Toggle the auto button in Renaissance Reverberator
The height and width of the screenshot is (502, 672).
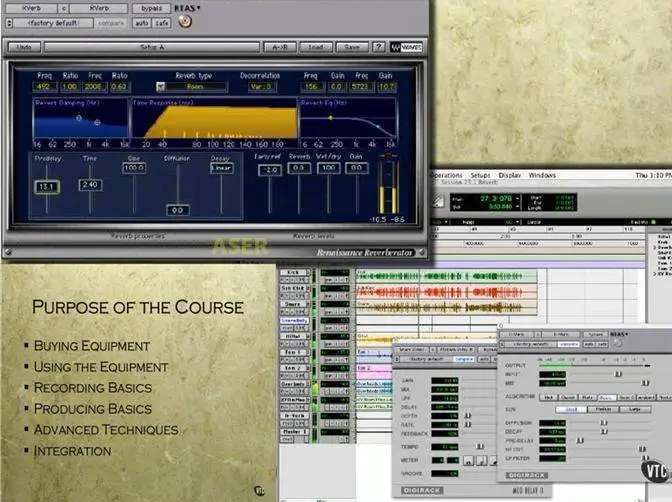coord(141,23)
